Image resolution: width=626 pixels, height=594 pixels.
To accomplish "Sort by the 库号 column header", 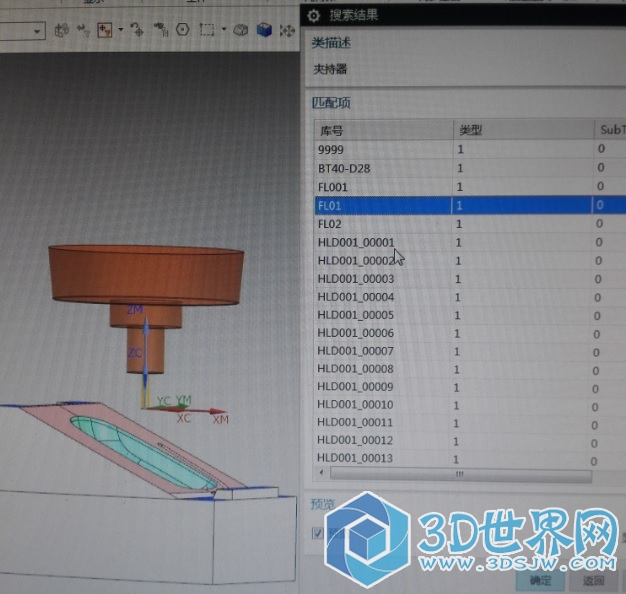I will point(384,130).
